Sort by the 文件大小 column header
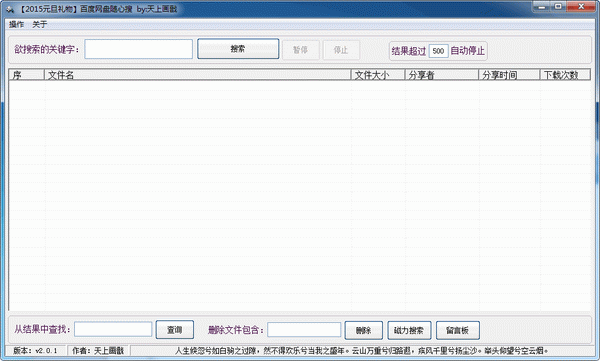Viewport: 600px width, 361px height. click(378, 75)
